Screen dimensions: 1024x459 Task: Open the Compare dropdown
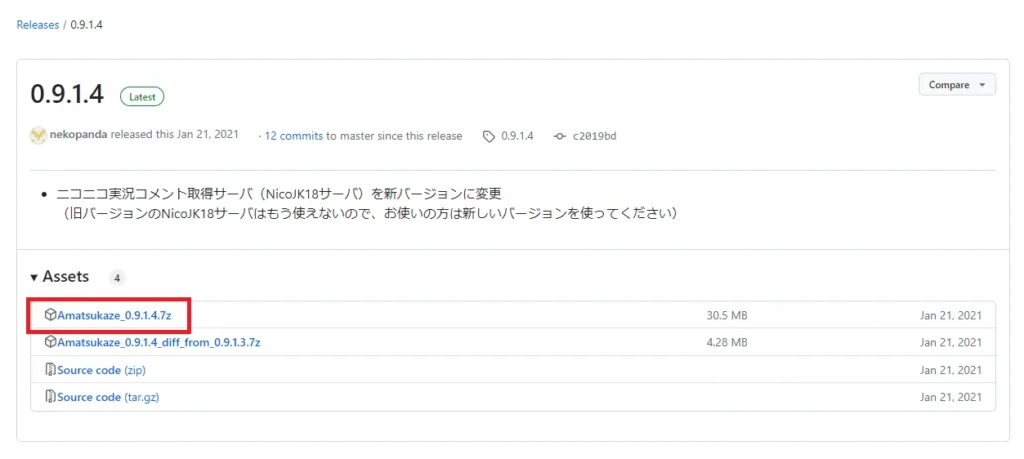(956, 85)
